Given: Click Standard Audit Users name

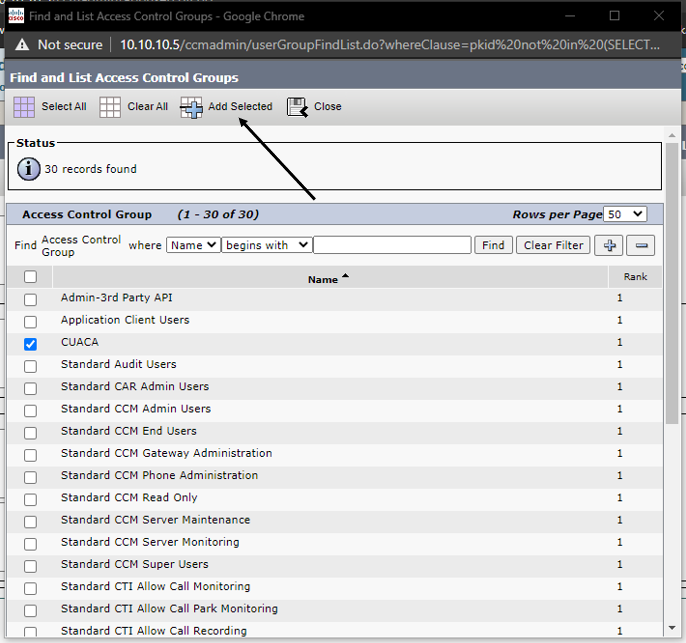Looking at the screenshot, I should (119, 364).
